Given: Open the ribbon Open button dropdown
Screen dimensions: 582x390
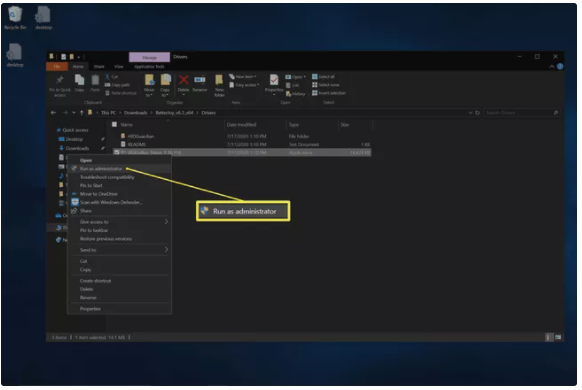Looking at the screenshot, I should tap(304, 77).
